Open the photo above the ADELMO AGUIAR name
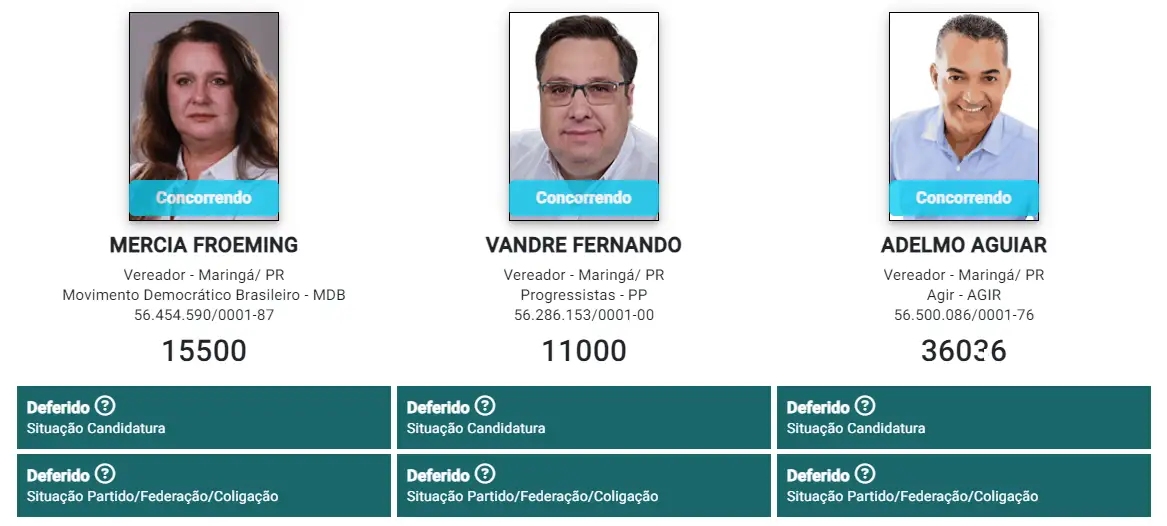The width and height of the screenshot is (1167, 526). point(964,100)
